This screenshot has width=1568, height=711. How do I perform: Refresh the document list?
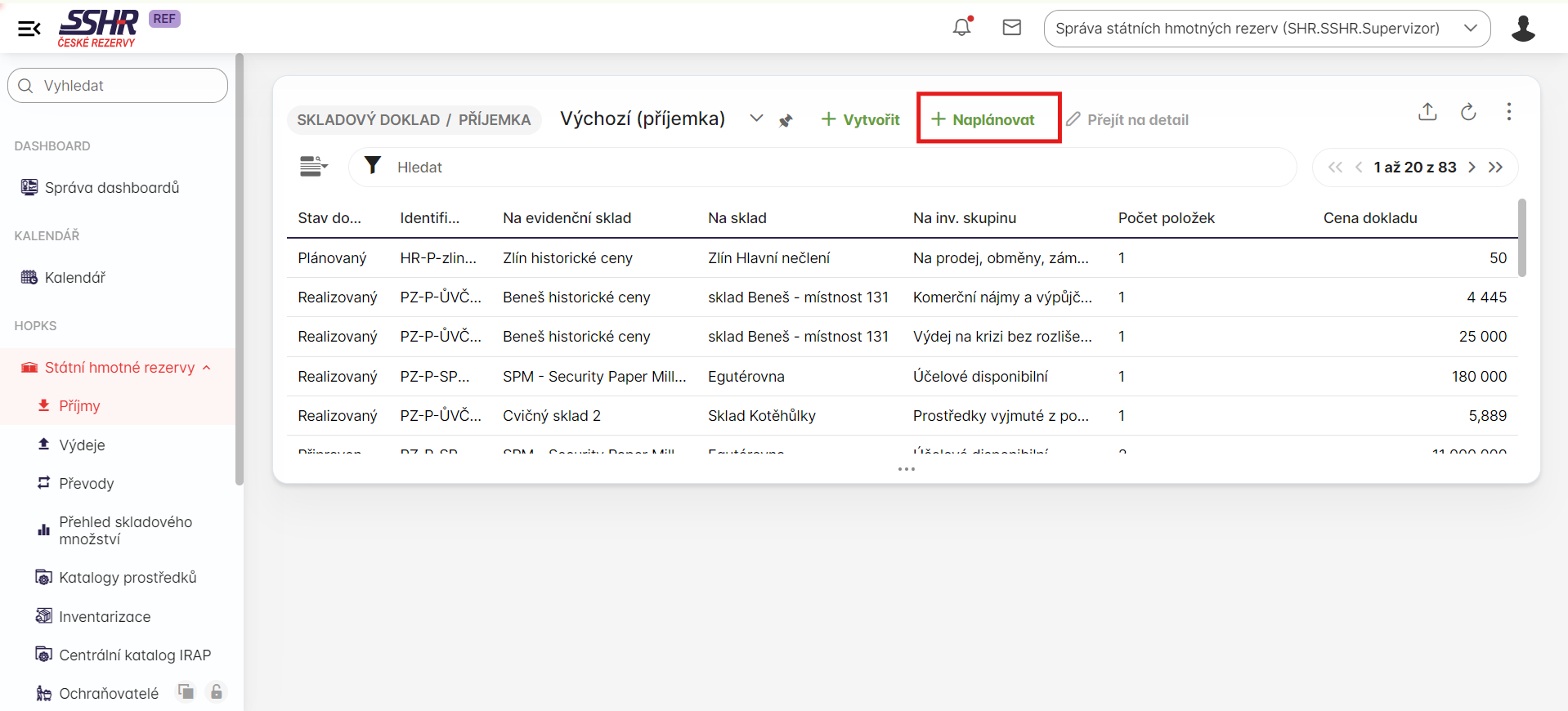(1468, 112)
